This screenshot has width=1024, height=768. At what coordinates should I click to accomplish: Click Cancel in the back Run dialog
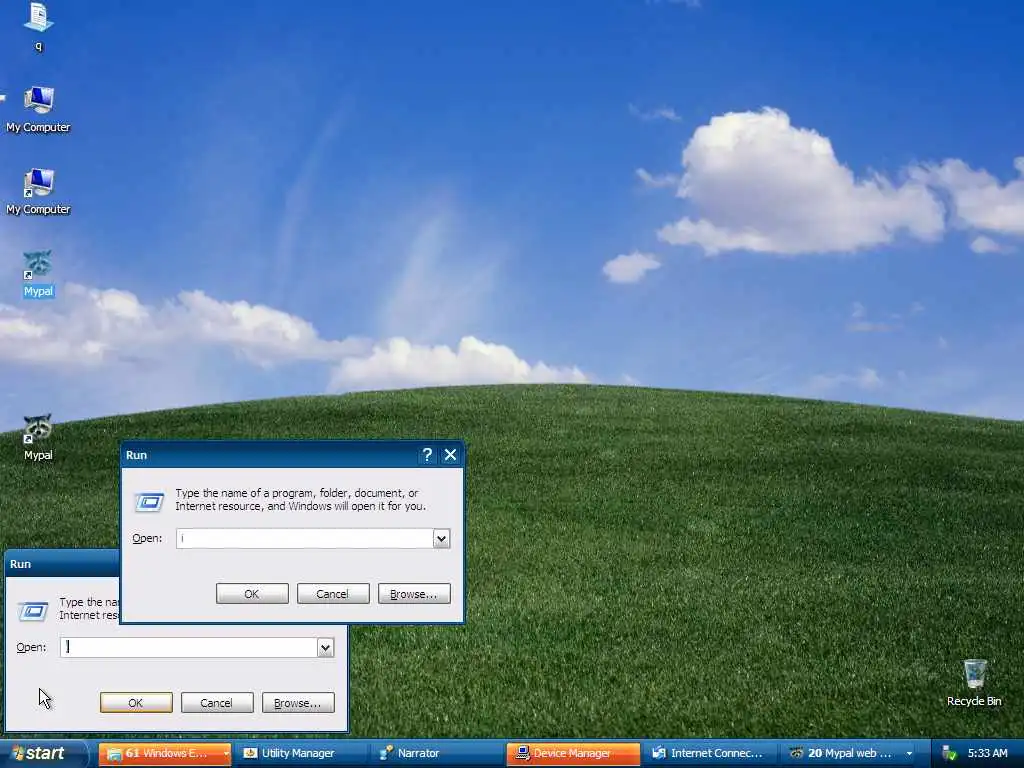click(x=217, y=703)
